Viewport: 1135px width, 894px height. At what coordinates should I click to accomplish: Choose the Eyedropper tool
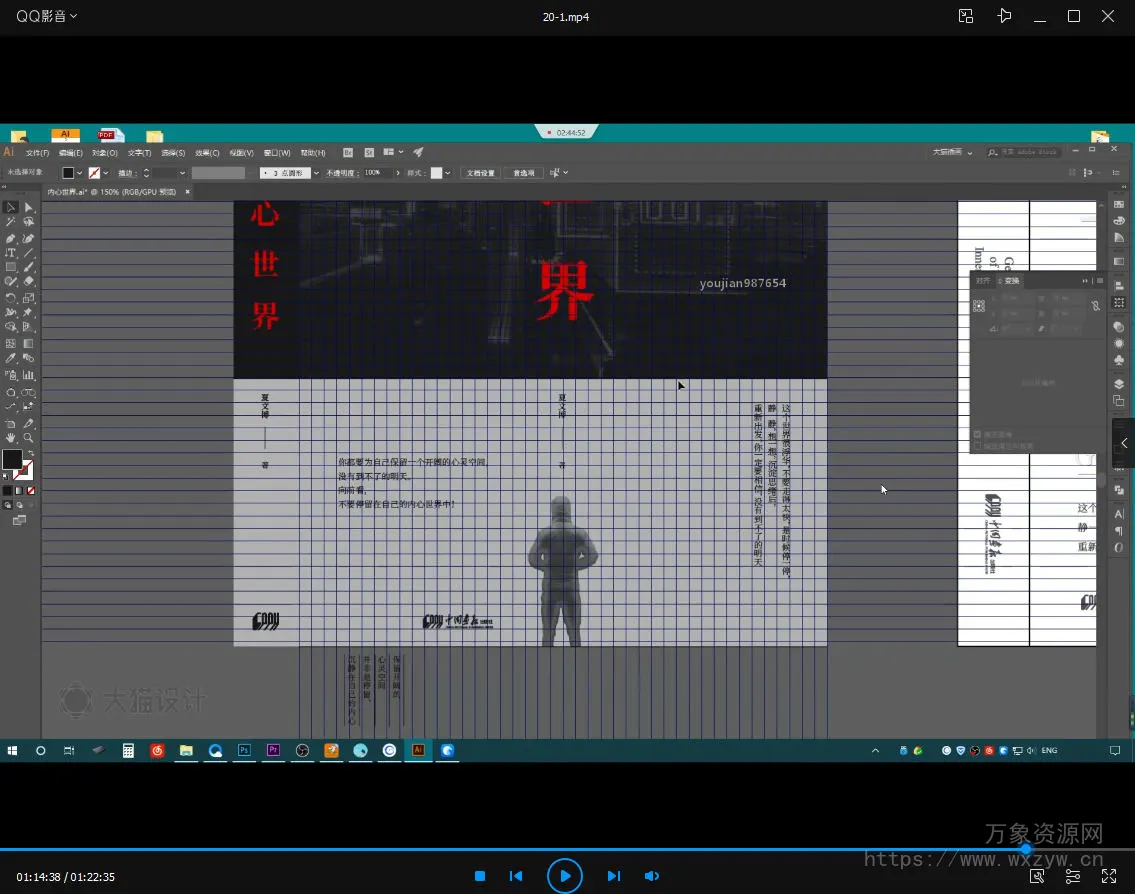point(10,358)
